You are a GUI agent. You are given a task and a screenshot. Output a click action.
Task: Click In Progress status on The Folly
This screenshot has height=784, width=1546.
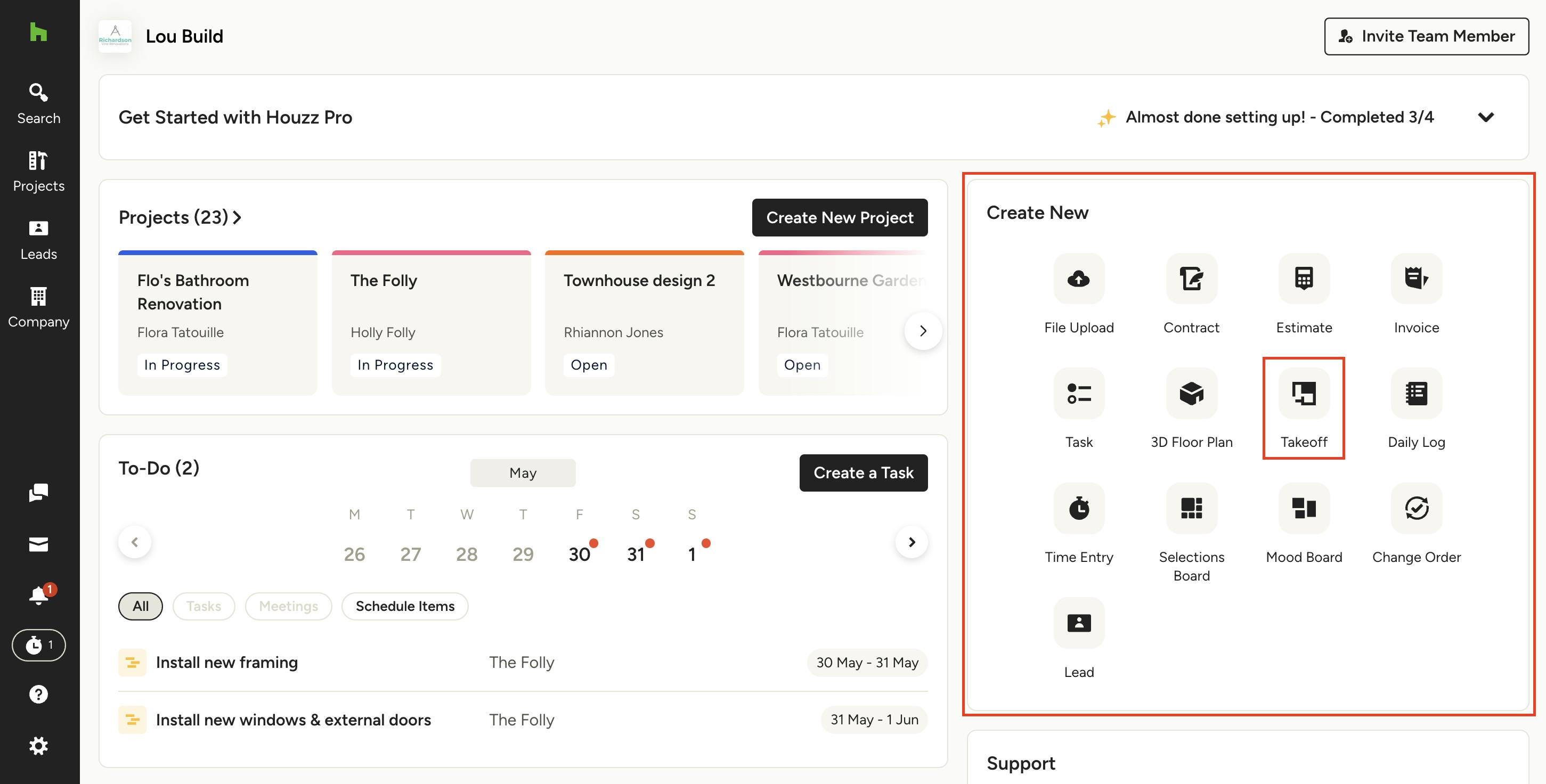point(395,365)
